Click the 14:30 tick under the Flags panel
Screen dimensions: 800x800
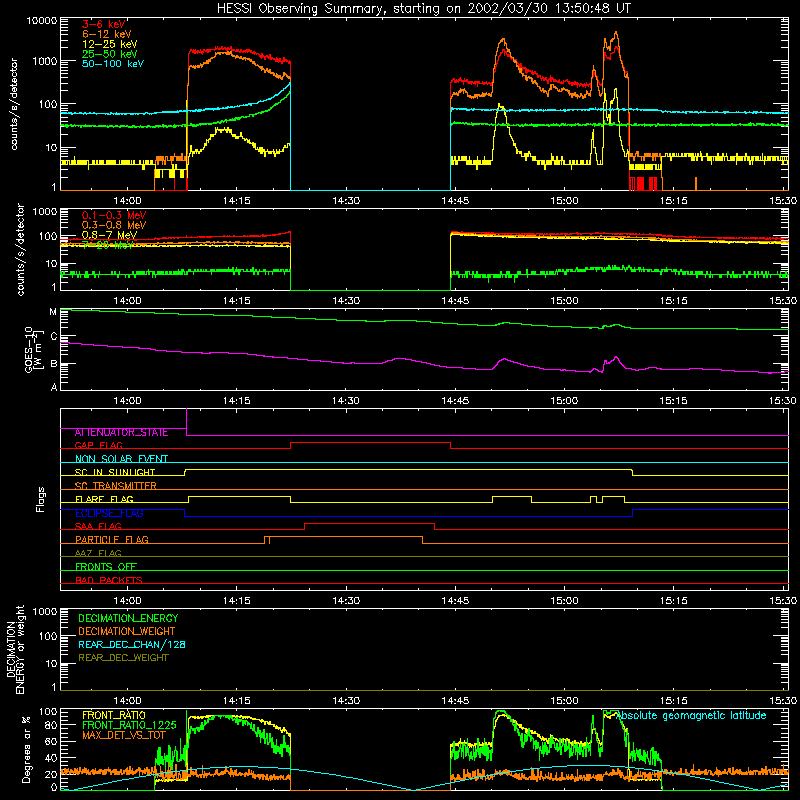346,601
